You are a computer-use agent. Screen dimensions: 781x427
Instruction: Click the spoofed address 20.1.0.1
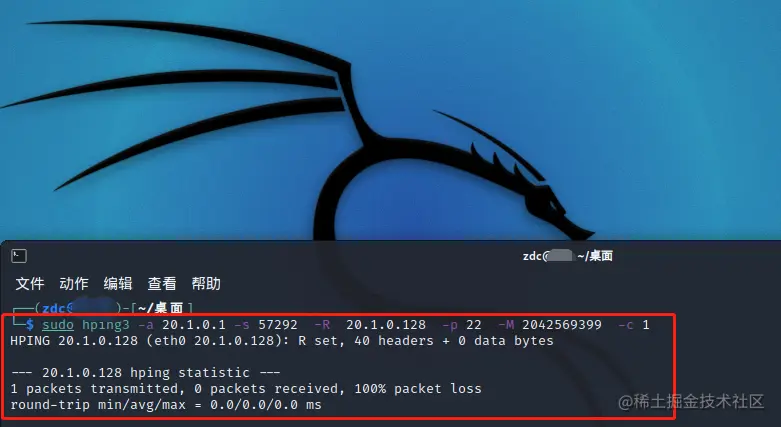194,325
